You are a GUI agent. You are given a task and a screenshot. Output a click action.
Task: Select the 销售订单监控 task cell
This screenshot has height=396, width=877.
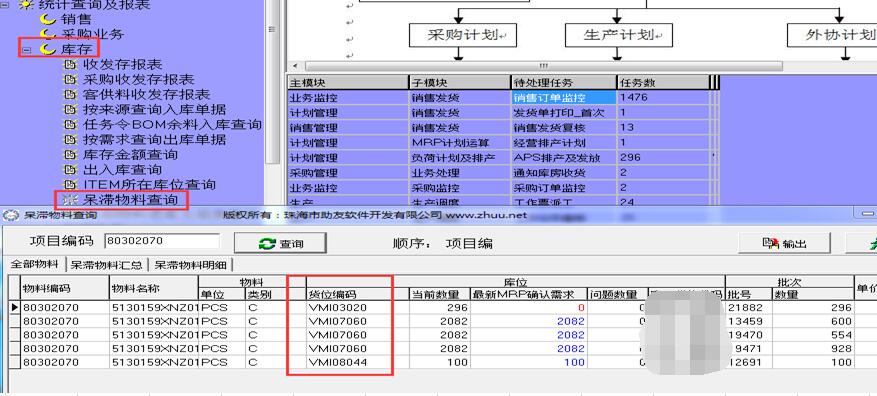tap(563, 97)
